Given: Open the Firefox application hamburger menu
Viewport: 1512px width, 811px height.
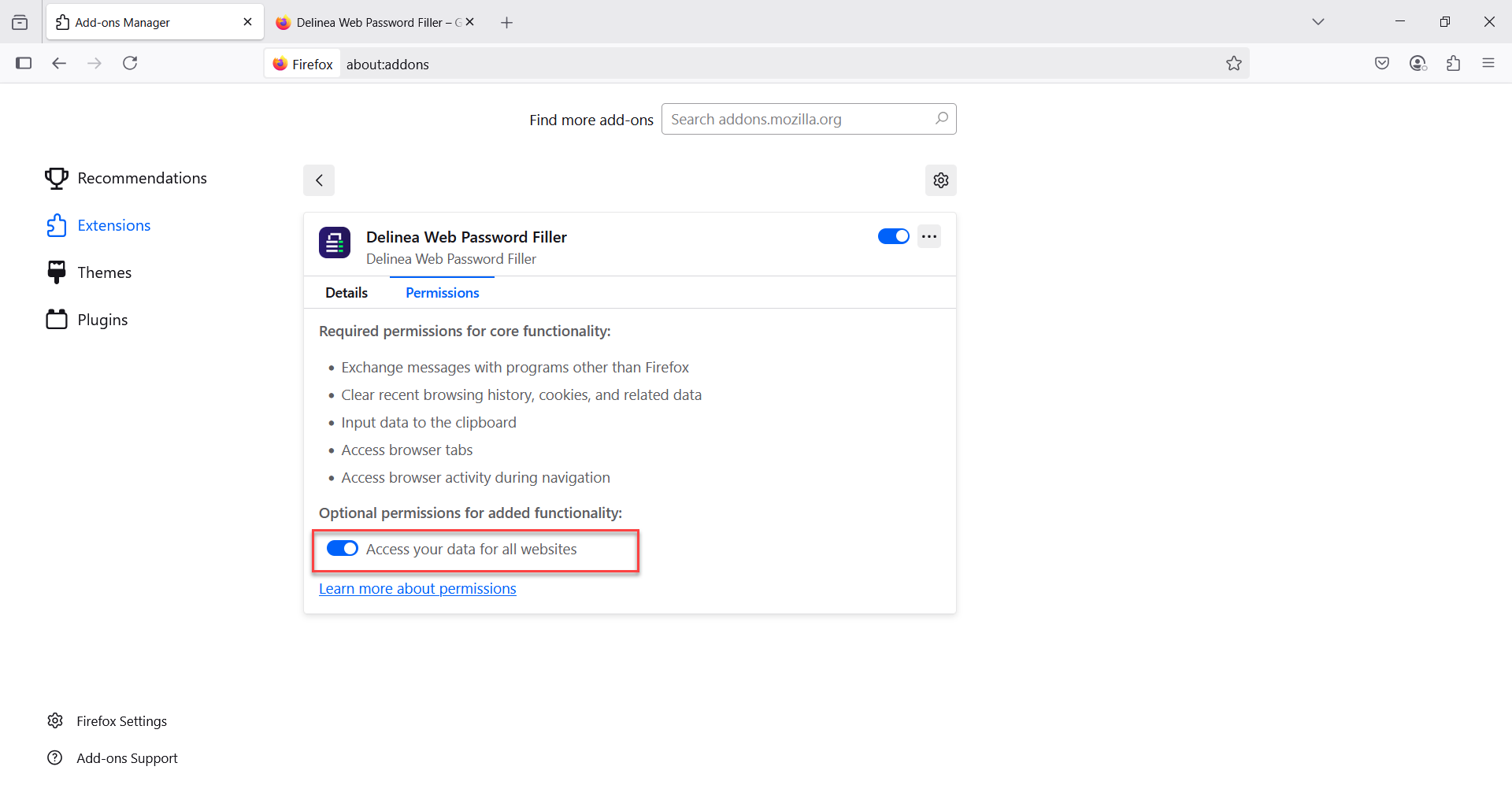Looking at the screenshot, I should (x=1488, y=64).
